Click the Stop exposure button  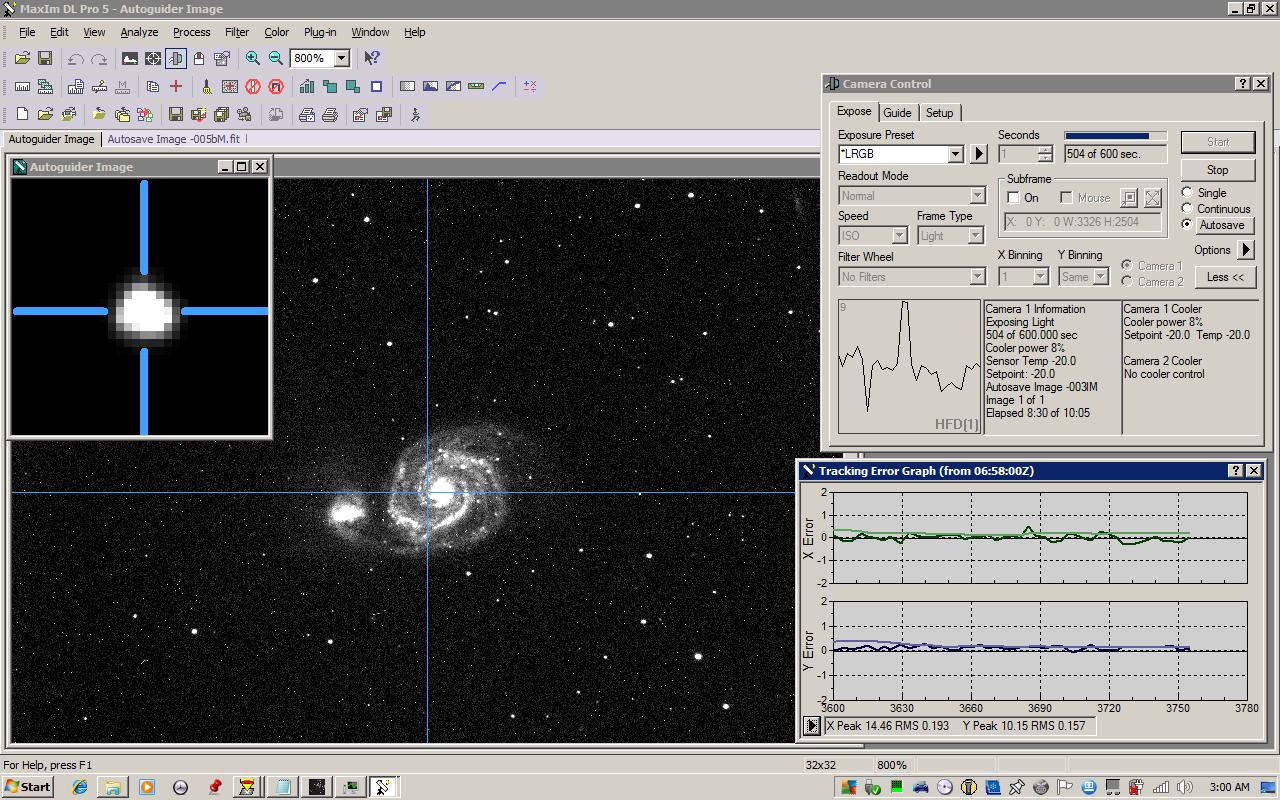[1217, 170]
